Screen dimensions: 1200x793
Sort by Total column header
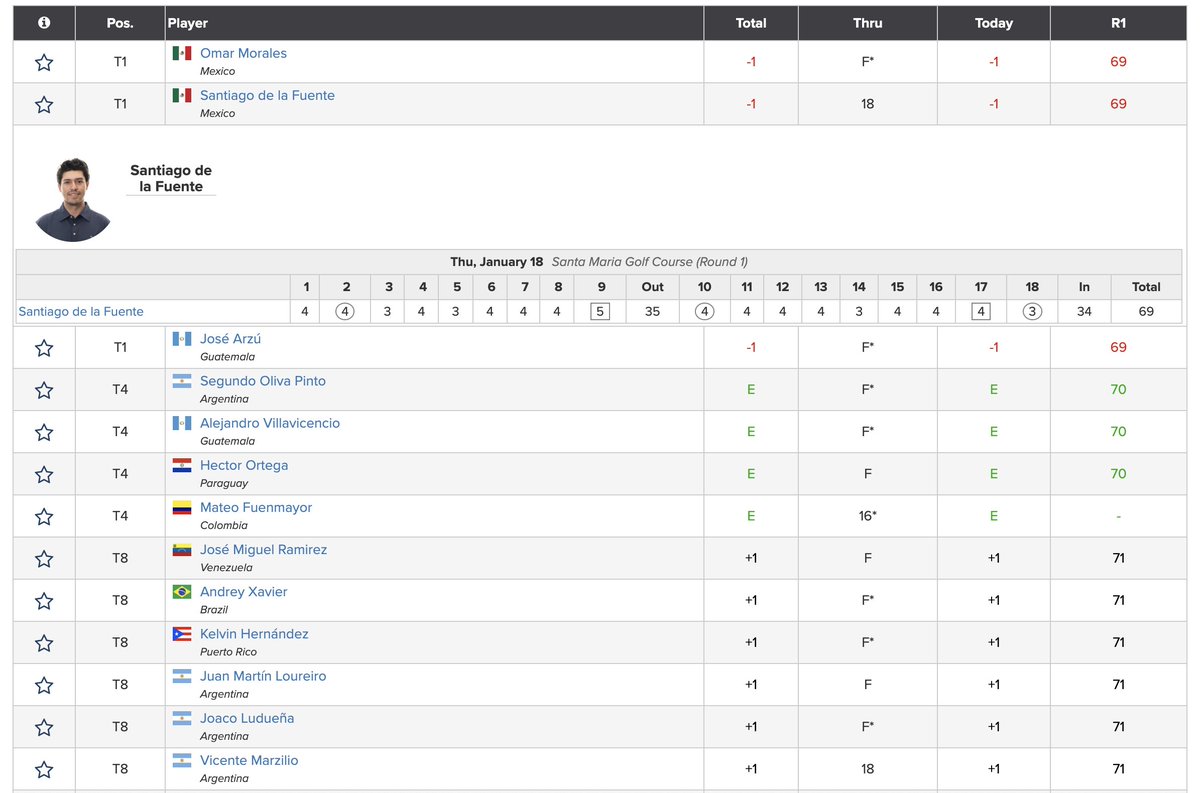(x=751, y=23)
